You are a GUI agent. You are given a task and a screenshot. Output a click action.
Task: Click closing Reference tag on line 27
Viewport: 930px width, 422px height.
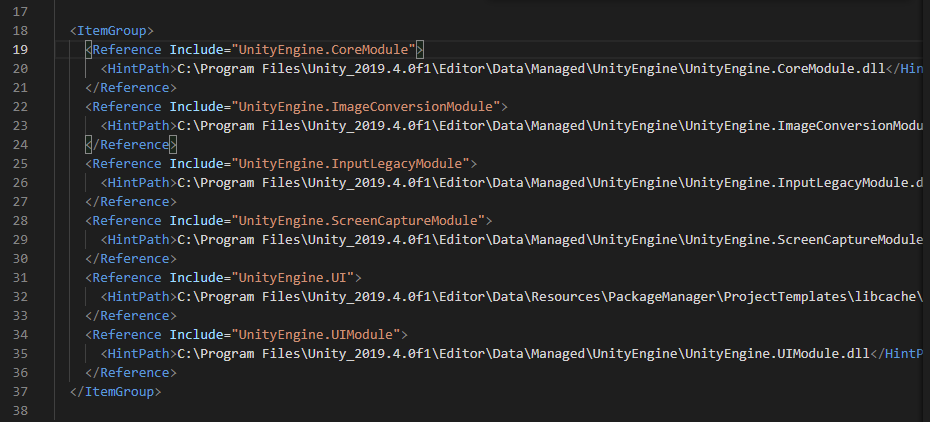tap(130, 202)
